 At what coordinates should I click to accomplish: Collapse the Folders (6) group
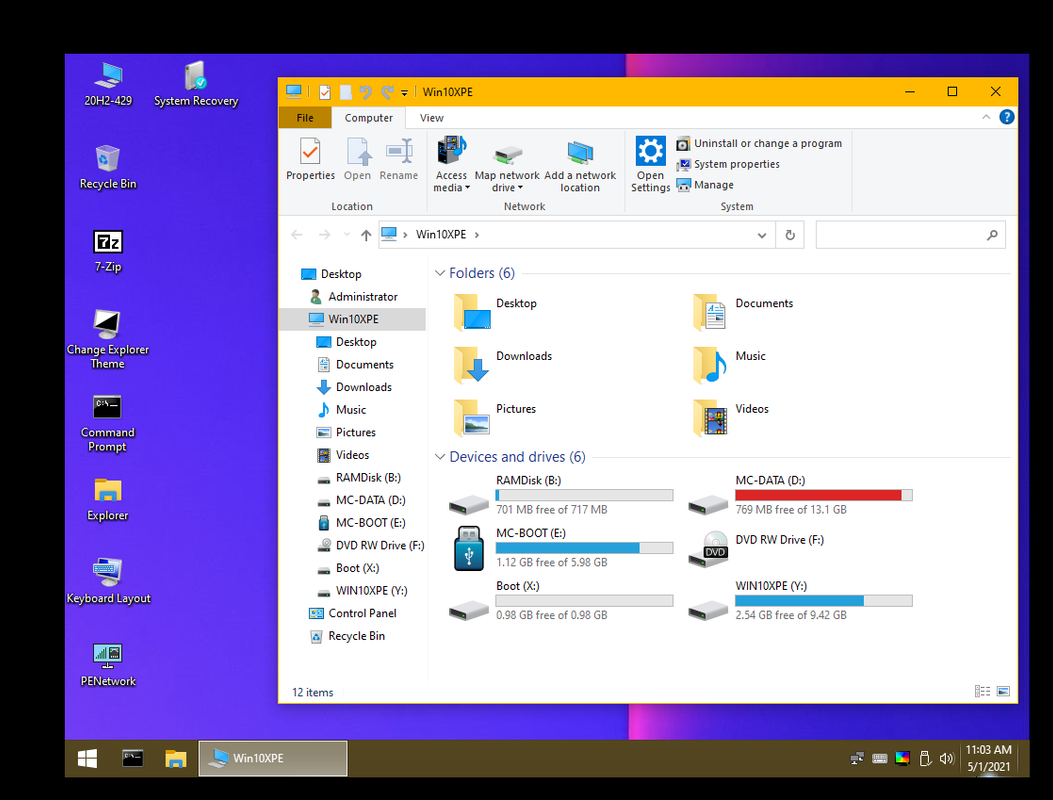click(x=440, y=273)
